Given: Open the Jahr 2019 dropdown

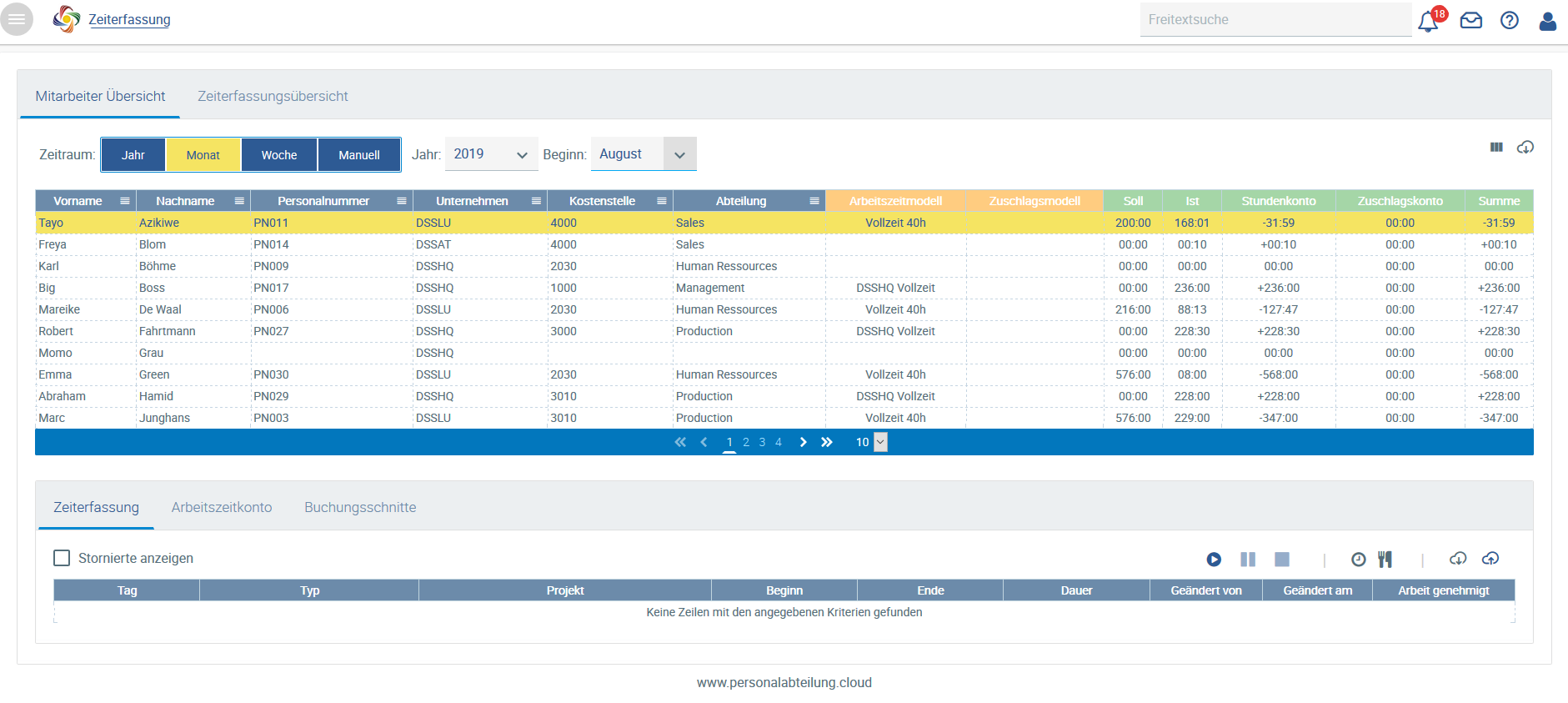Looking at the screenshot, I should 491,154.
